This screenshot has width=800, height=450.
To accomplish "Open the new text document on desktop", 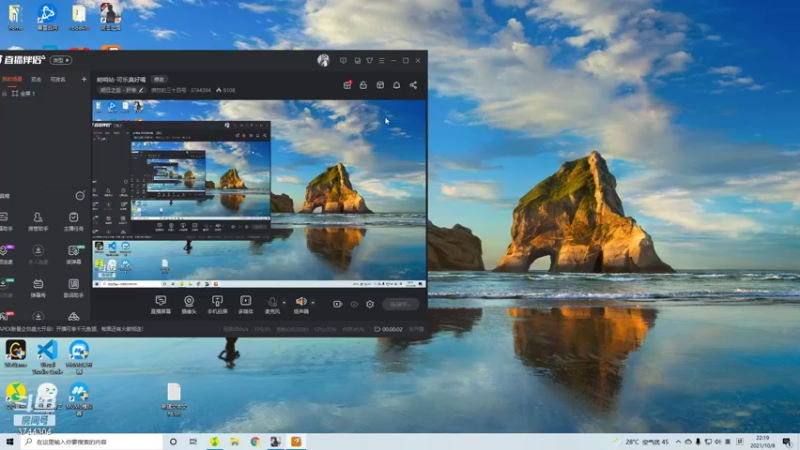I will coord(174,399).
